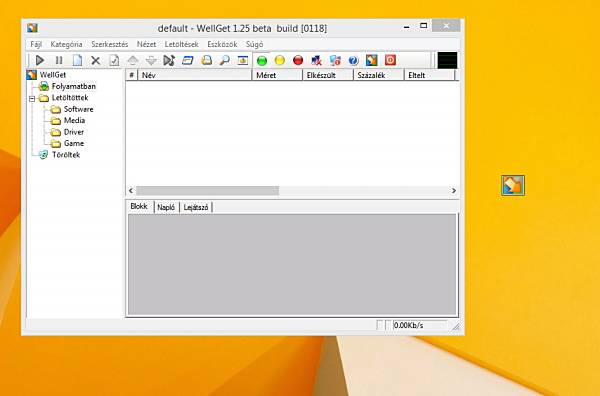Viewport: 600px width, 396px height.
Task: Delete task with the X toolbar icon
Action: pyautogui.click(x=96, y=60)
